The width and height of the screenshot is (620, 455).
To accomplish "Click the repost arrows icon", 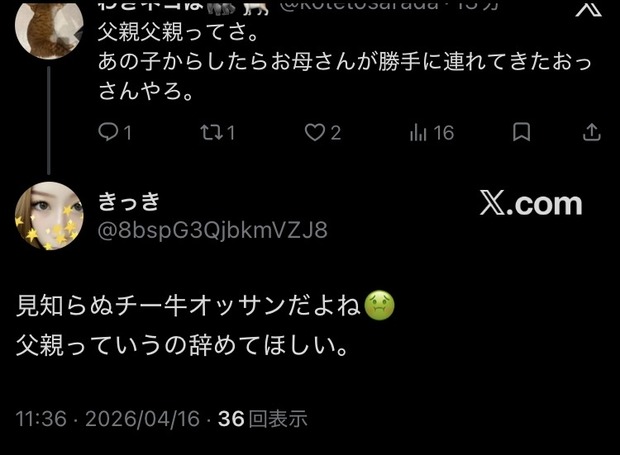I will pyautogui.click(x=211, y=132).
